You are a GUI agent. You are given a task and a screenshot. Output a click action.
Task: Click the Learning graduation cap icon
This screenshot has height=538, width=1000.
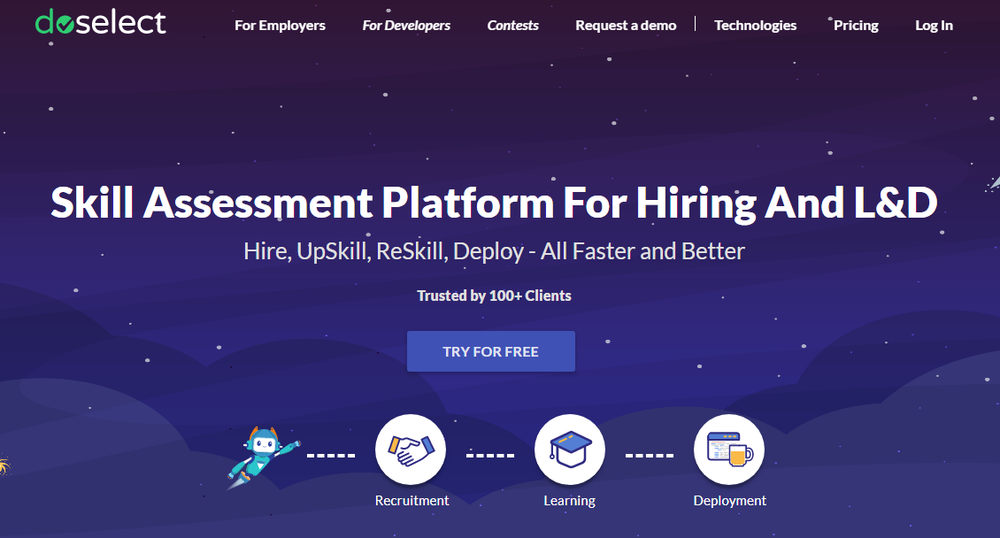[570, 449]
